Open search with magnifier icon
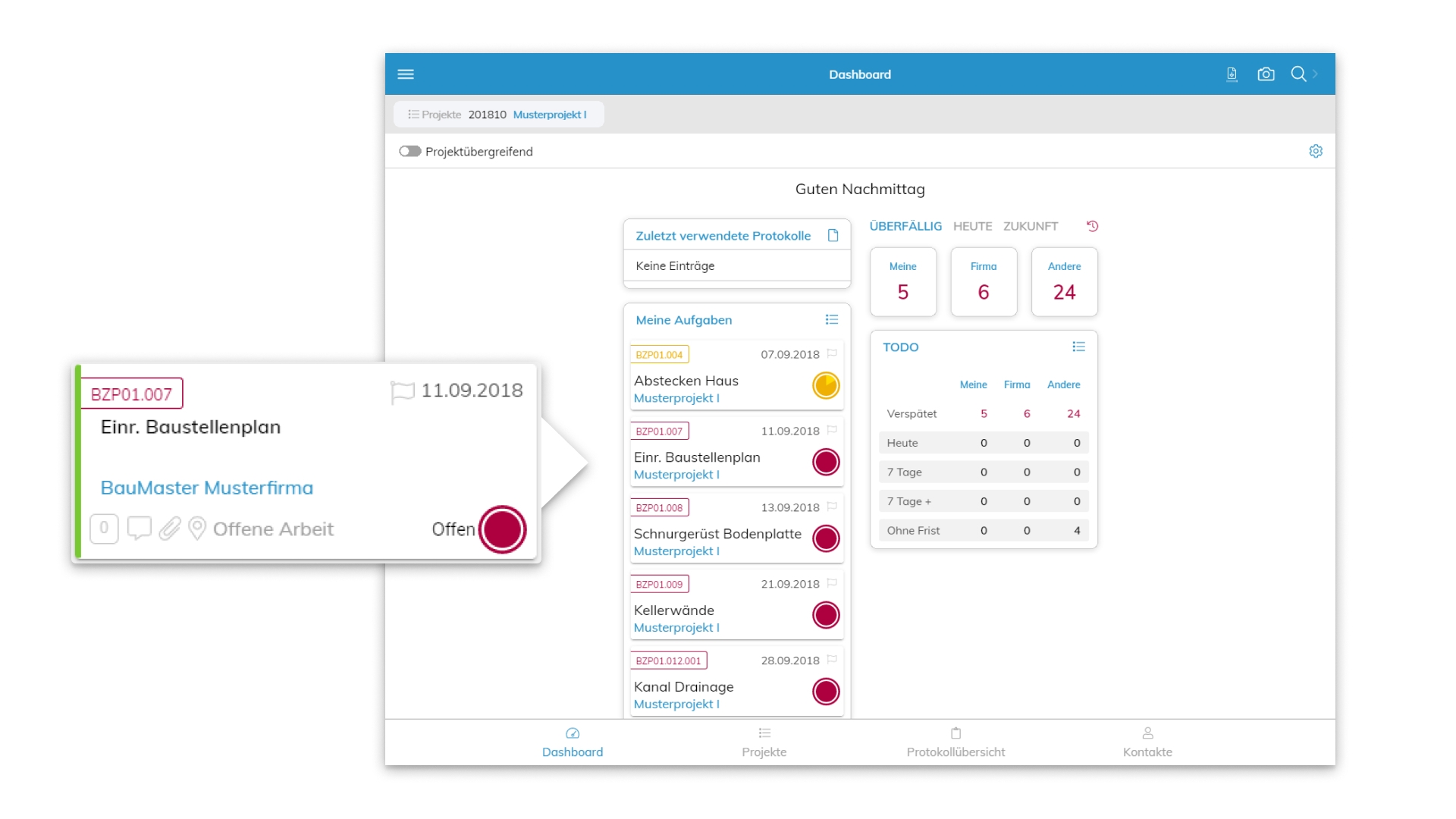 (1298, 74)
